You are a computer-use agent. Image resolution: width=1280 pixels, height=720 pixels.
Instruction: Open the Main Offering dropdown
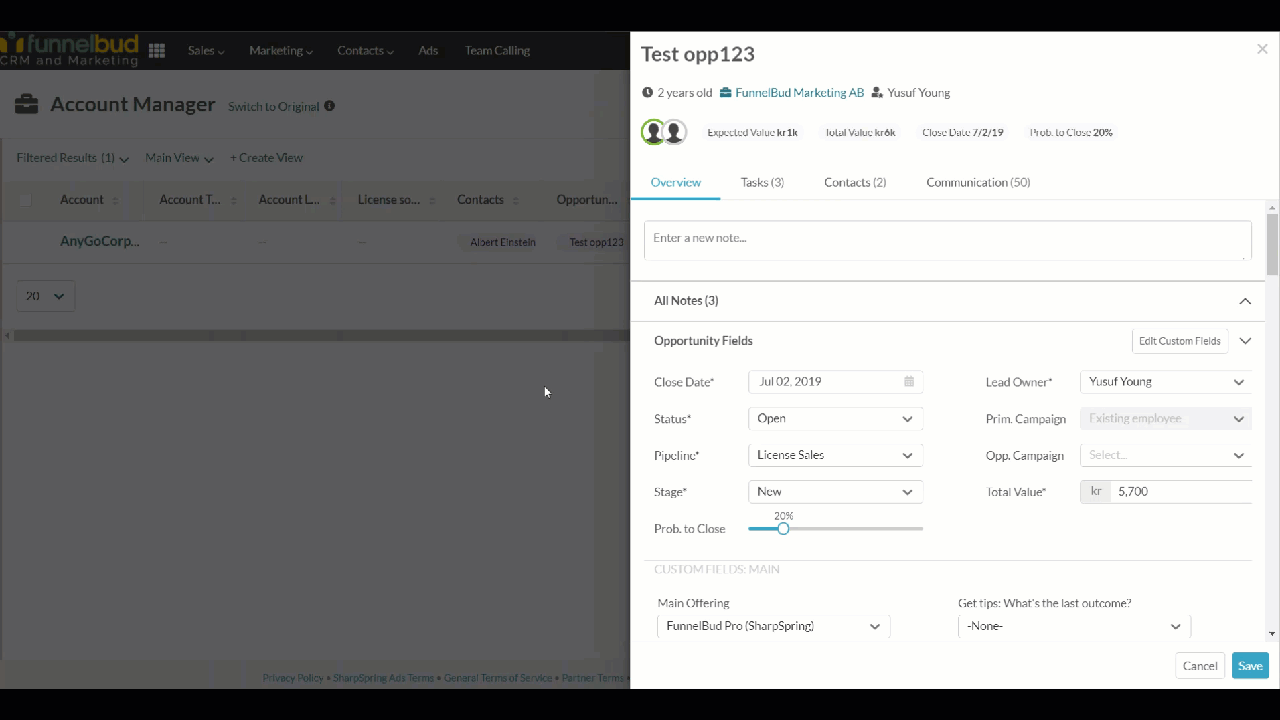coord(774,626)
